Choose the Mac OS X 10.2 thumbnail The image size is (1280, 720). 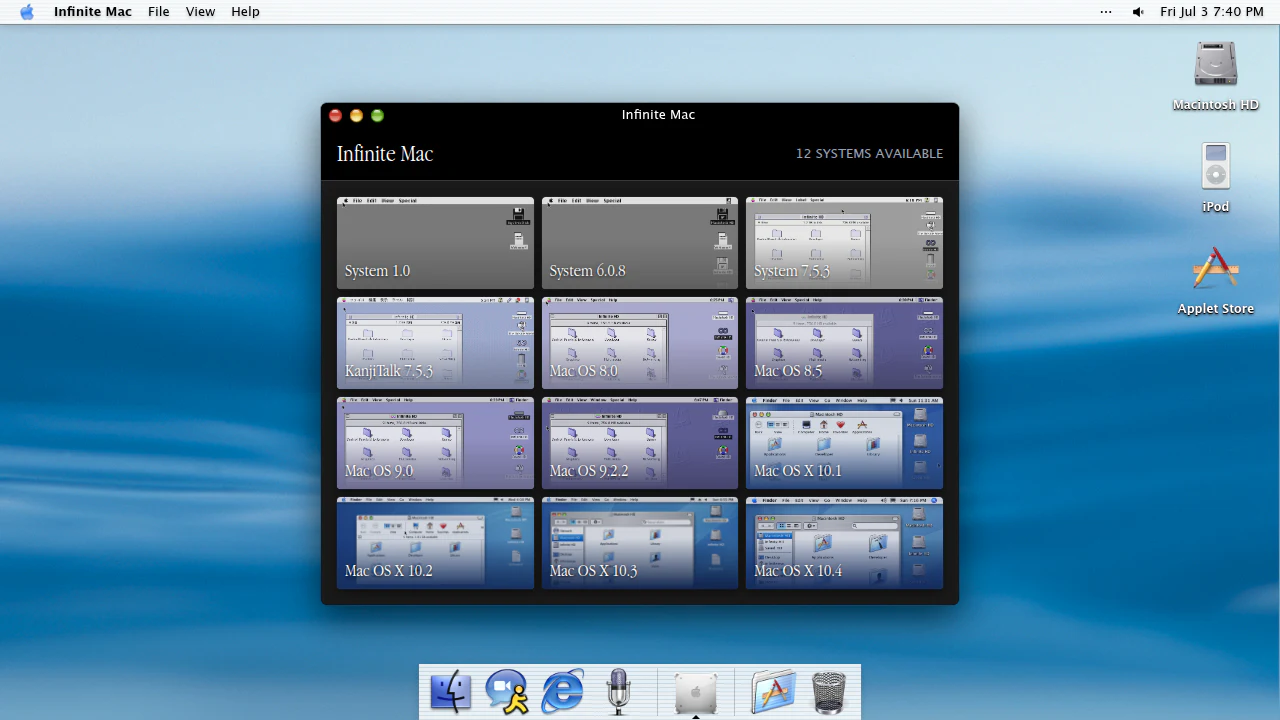click(x=435, y=543)
